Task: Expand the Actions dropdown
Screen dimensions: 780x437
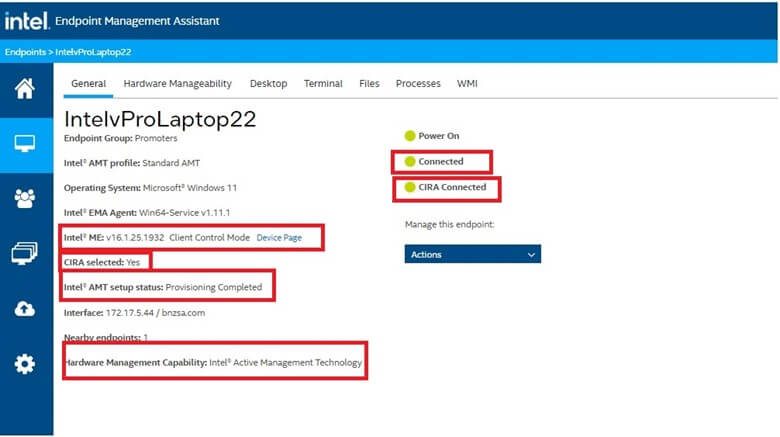Action: tap(473, 254)
